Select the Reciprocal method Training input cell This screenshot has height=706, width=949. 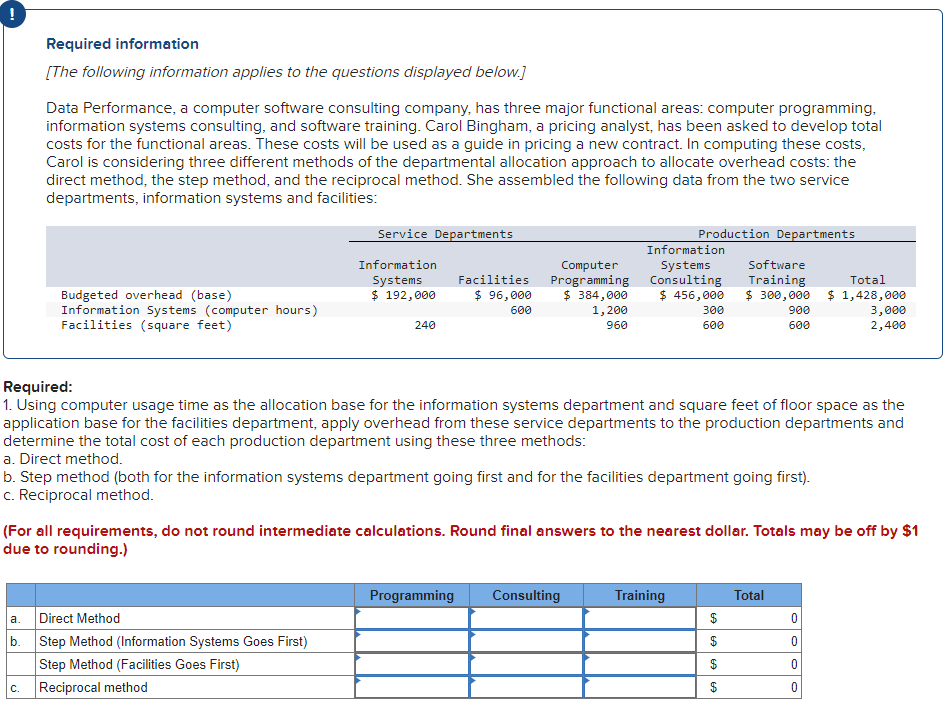(x=640, y=687)
